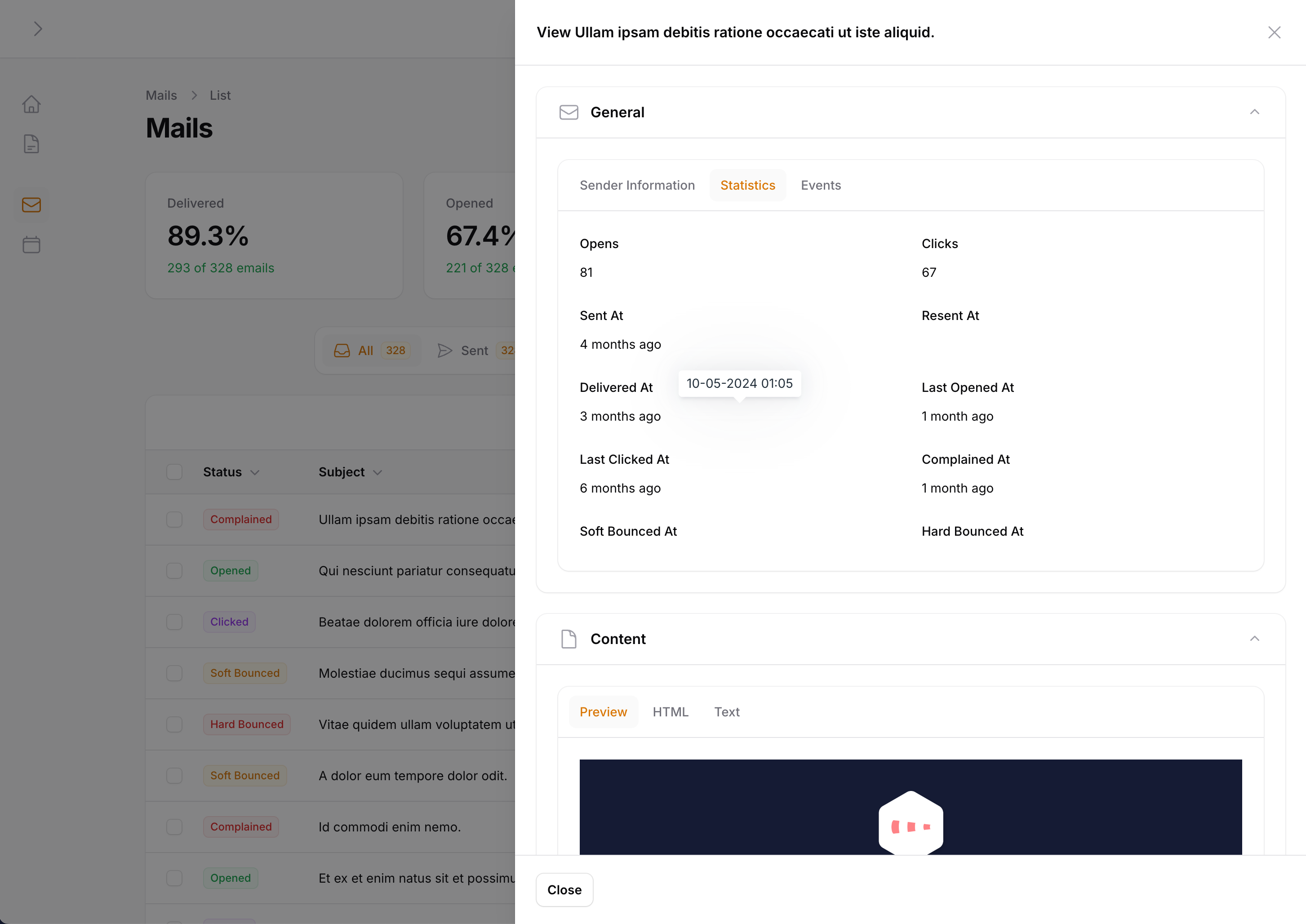
Task: Close the slide-over with X icon
Action: 1274,32
